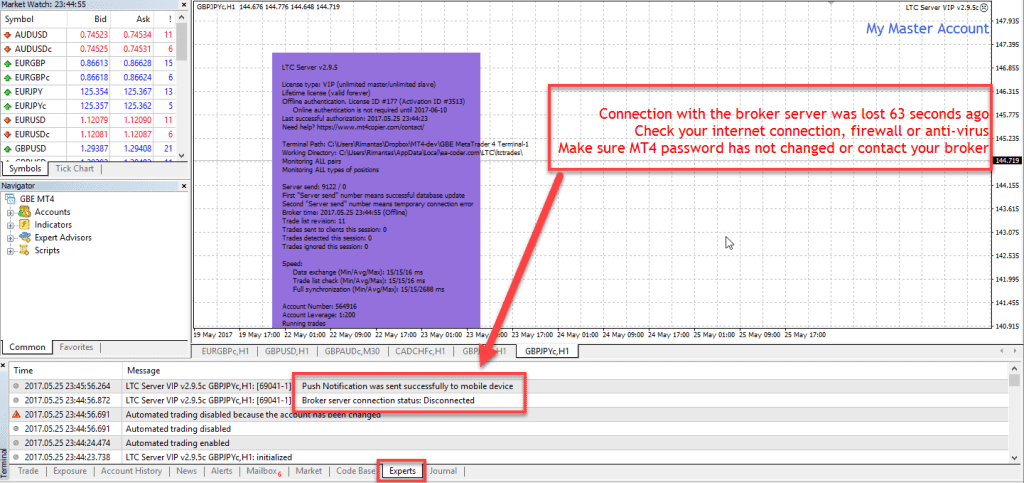
Task: Open the GBPUSD,H1 chart tab
Action: tap(287, 351)
